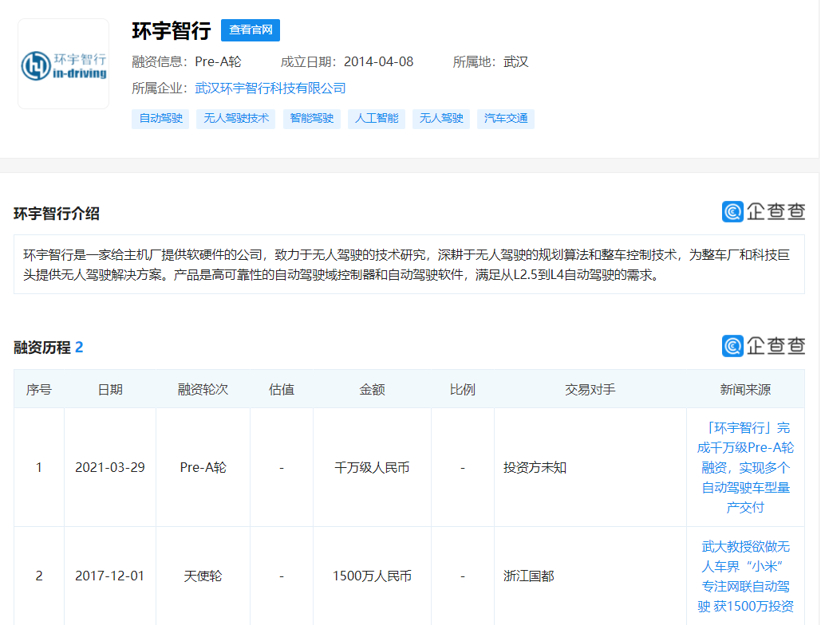
Task: Select the 自动驾驶 tag
Action: coord(161,118)
